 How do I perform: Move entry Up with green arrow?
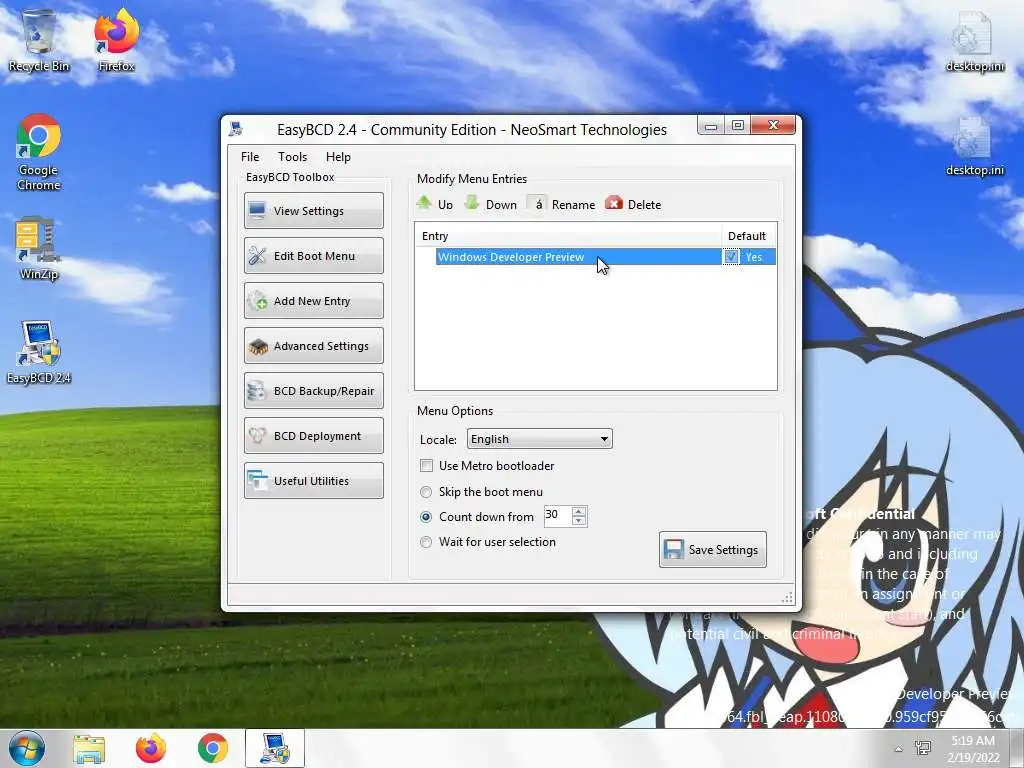435,204
